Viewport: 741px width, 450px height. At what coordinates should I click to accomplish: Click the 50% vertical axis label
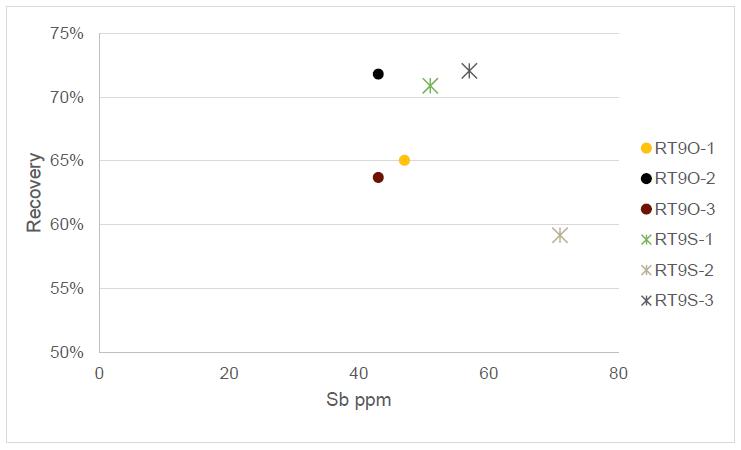click(67, 352)
